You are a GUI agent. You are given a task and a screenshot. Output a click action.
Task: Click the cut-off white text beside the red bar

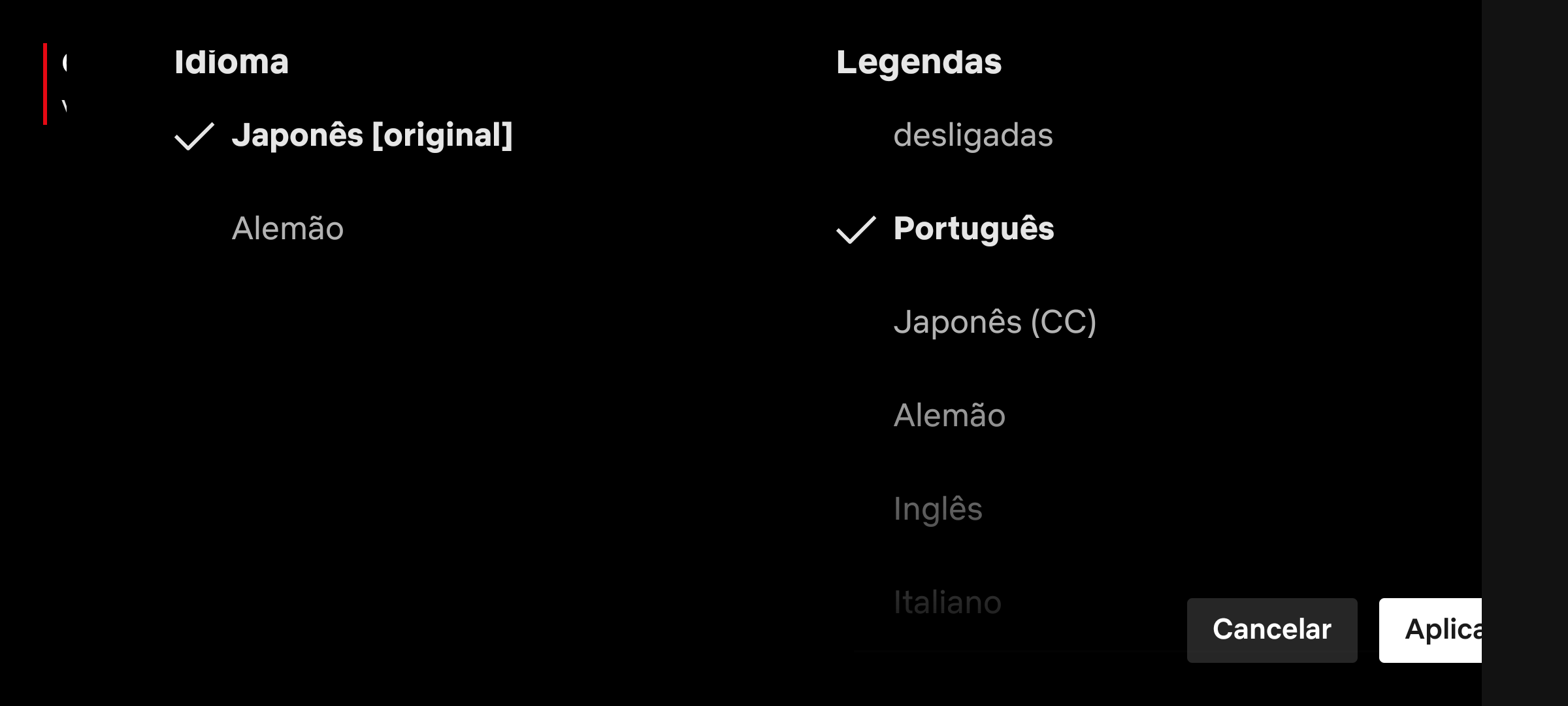(64, 84)
